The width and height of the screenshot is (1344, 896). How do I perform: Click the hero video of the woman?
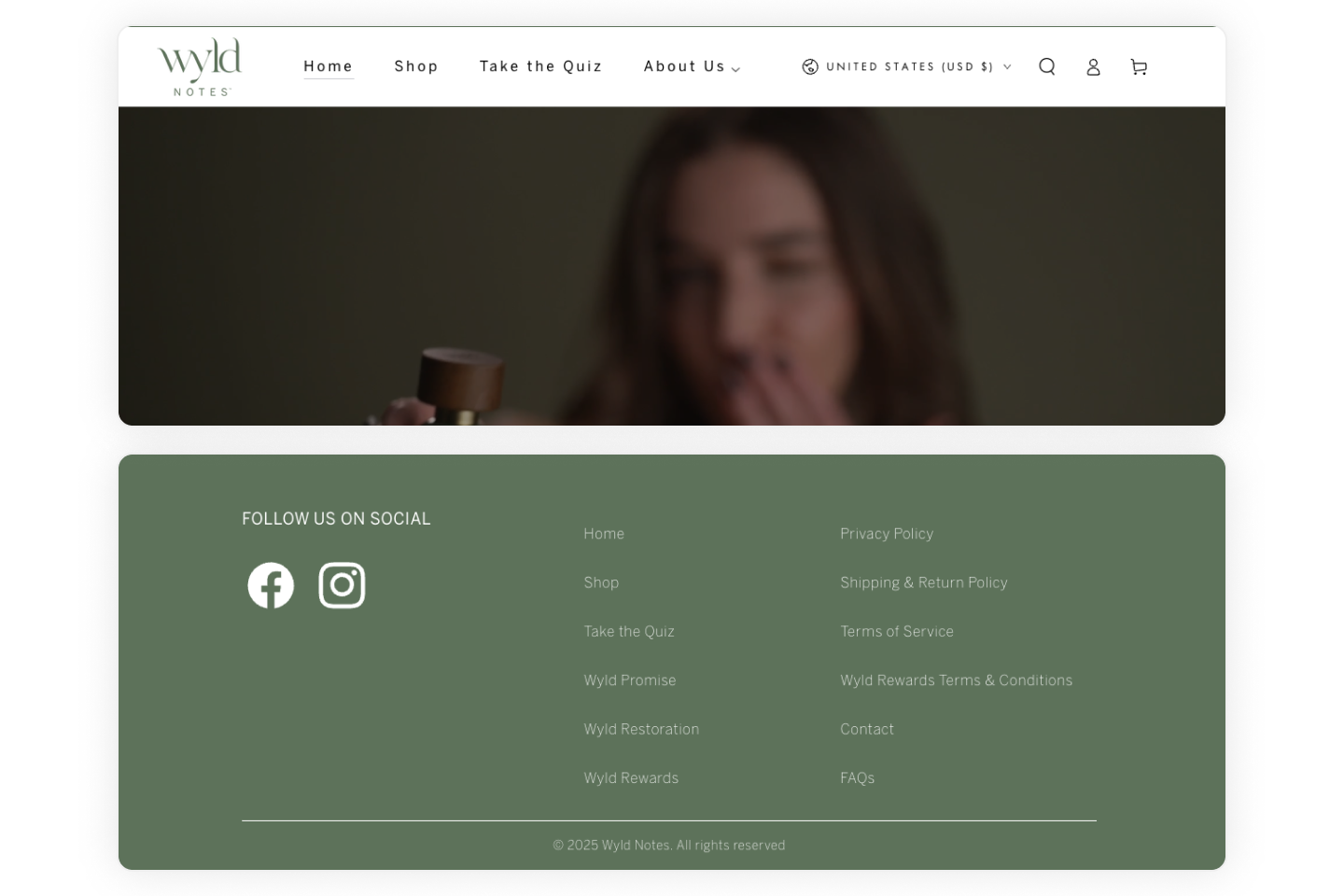[672, 266]
